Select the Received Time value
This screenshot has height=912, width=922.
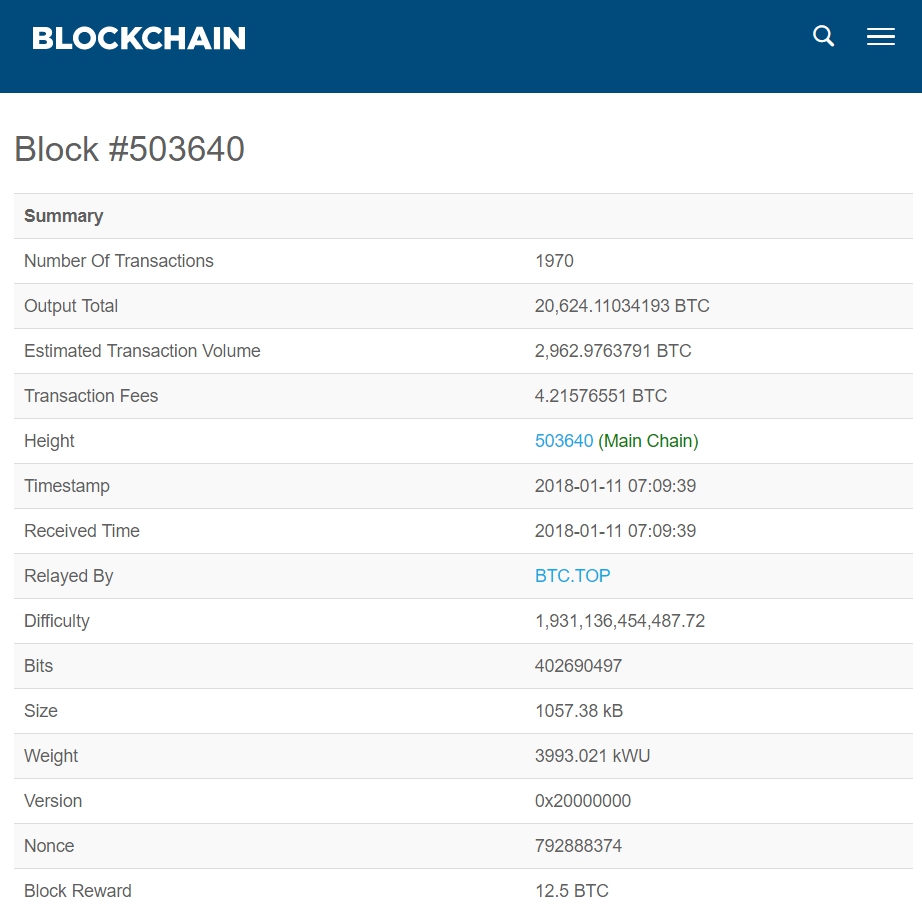point(615,531)
